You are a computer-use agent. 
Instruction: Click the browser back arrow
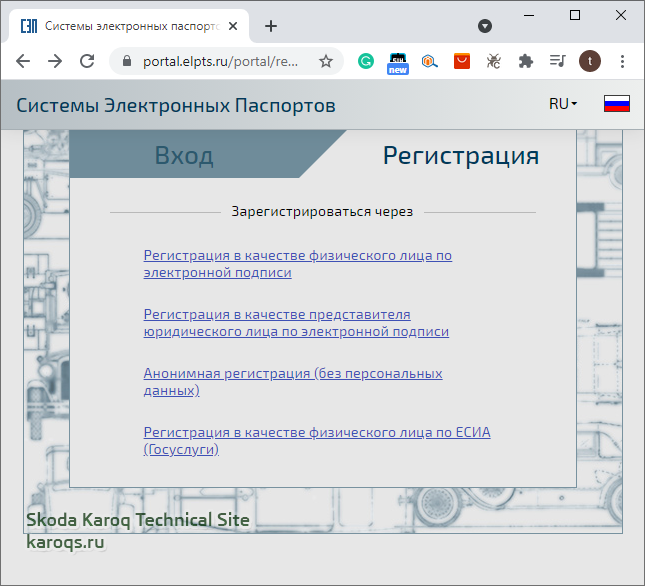23,61
